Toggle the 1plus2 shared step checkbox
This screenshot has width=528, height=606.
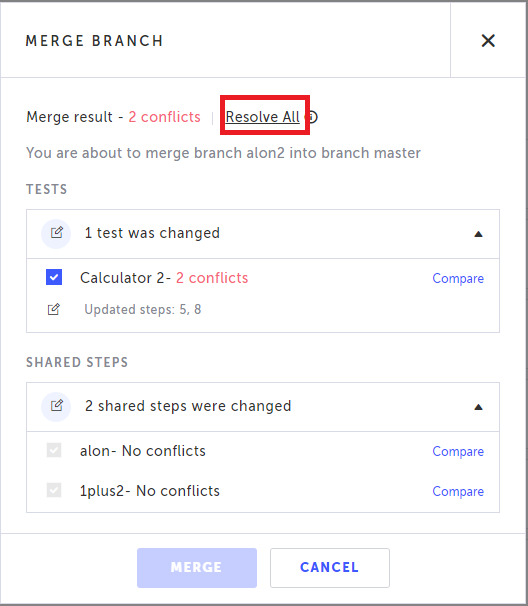coord(54,490)
